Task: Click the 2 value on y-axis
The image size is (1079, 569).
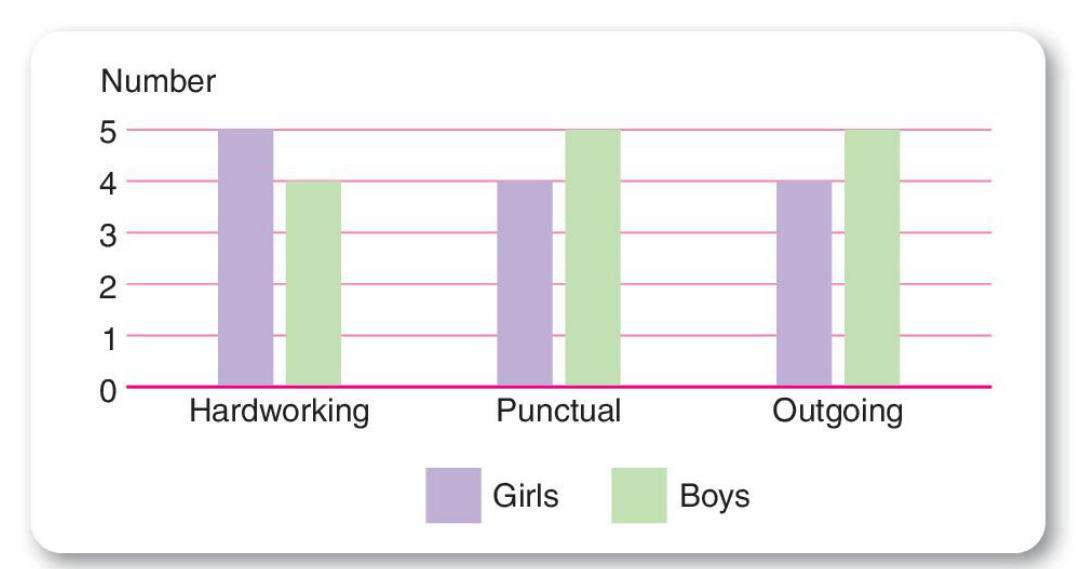Action: (108, 286)
